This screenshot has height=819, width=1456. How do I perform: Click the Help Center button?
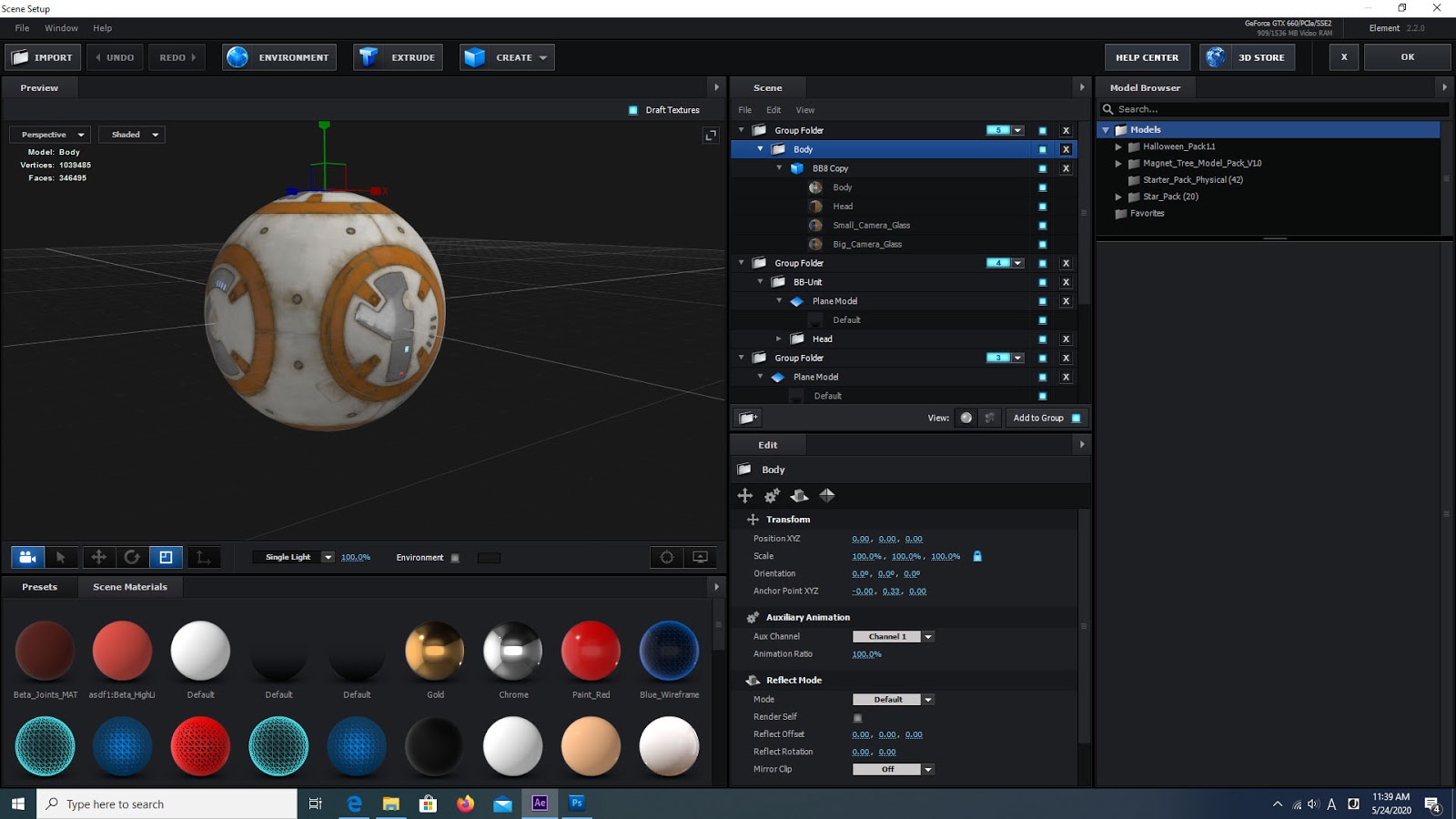click(x=1147, y=57)
